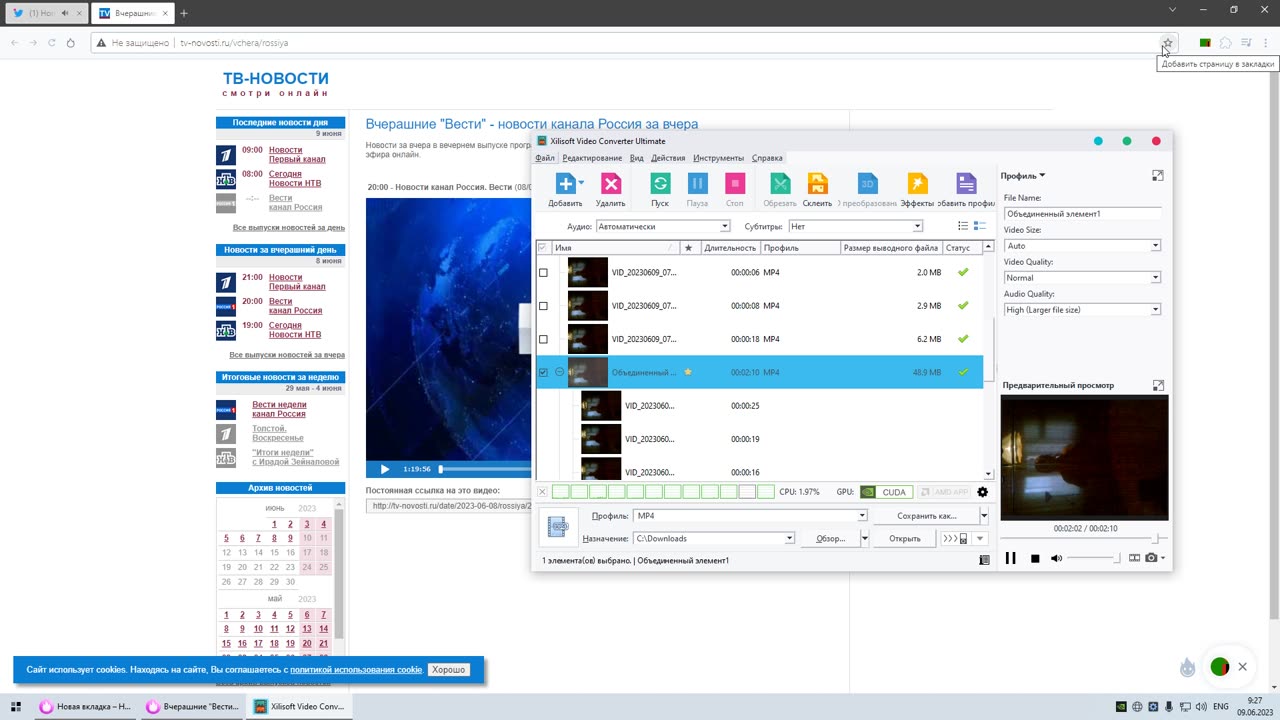The height and width of the screenshot is (720, 1280).
Task: Toggle the select-all checkbox in list header
Action: tap(543, 247)
